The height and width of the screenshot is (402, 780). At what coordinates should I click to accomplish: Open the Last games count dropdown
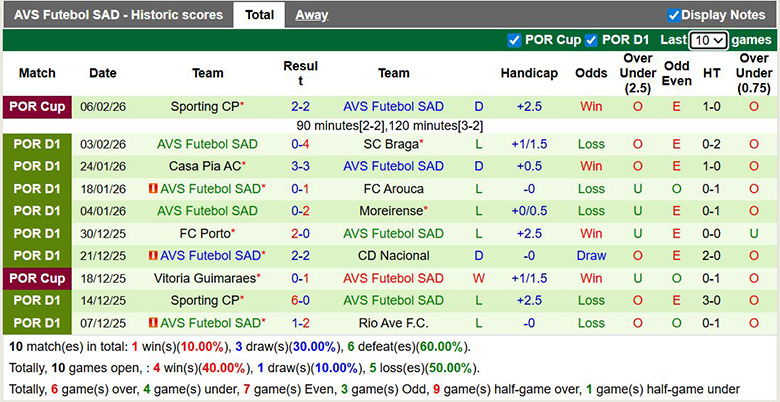pyautogui.click(x=708, y=40)
